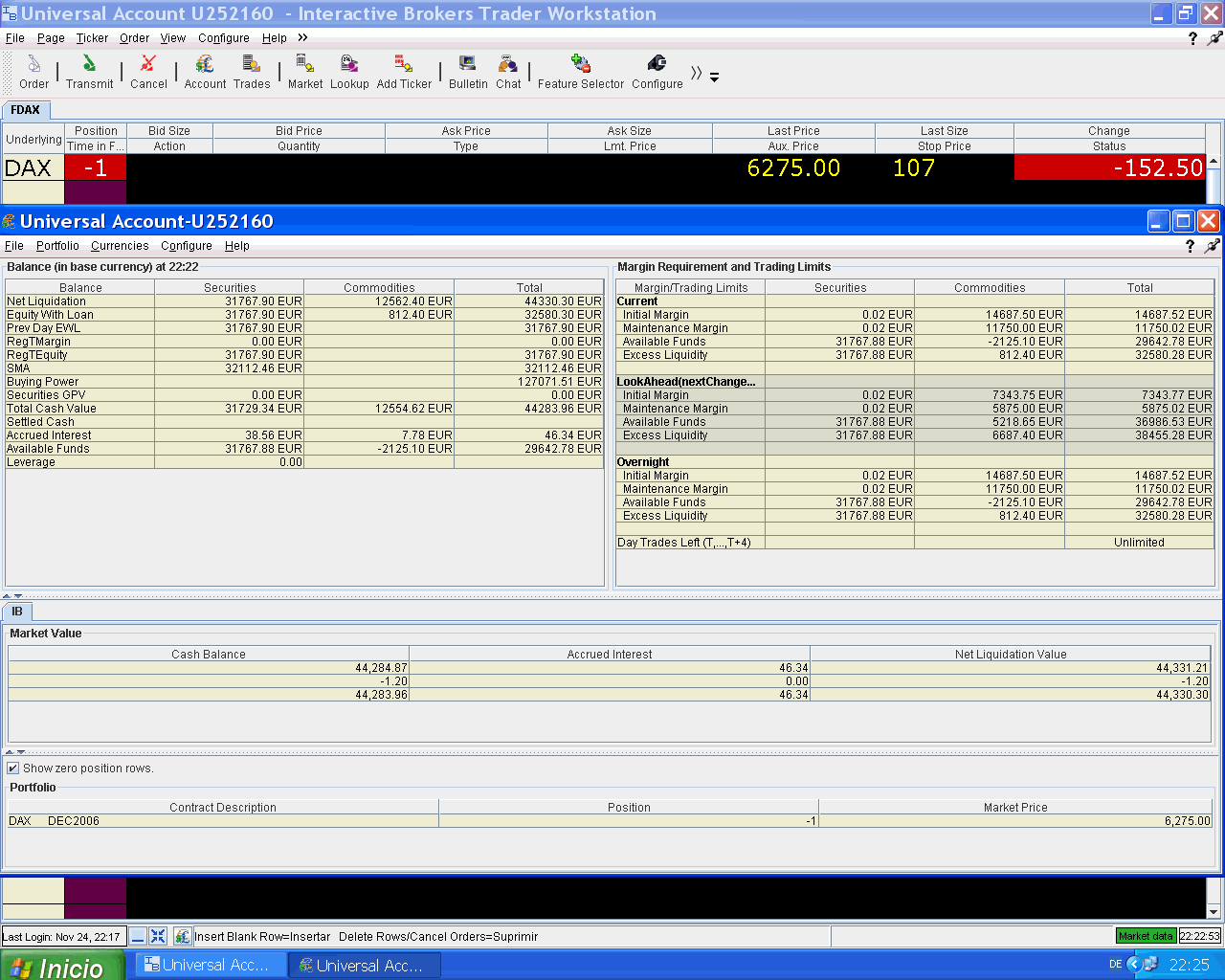Click the shrink arrows icon in status bar
The width and height of the screenshot is (1225, 980).
159,936
